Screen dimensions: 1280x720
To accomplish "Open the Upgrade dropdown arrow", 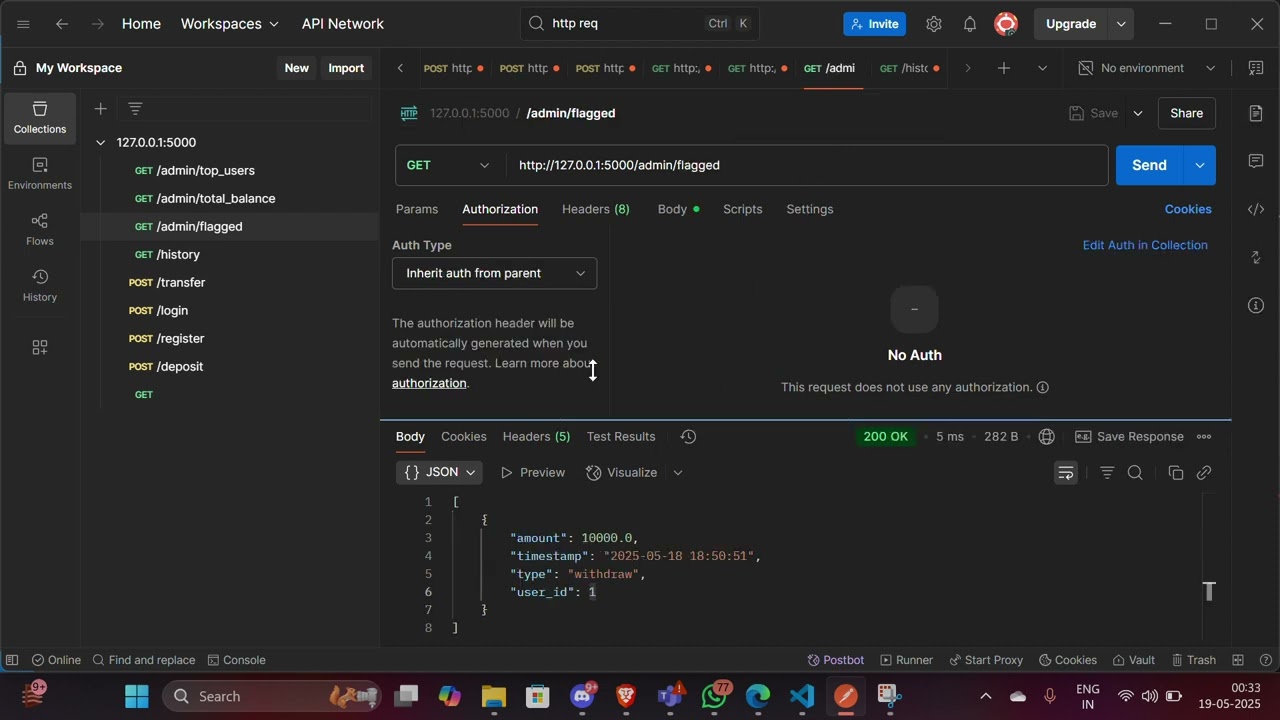I will (x=1121, y=24).
